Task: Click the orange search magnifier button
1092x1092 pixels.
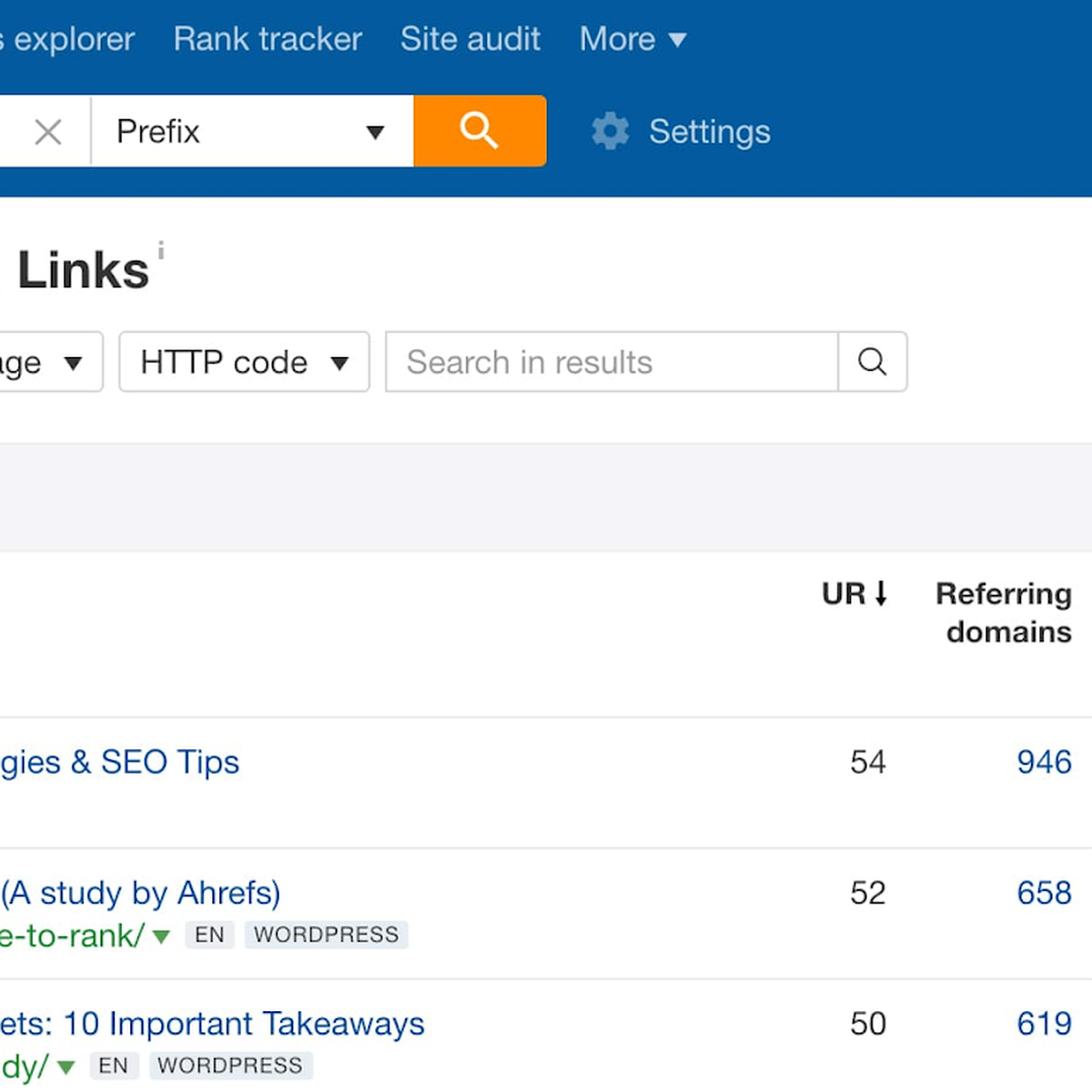Action: (x=480, y=131)
